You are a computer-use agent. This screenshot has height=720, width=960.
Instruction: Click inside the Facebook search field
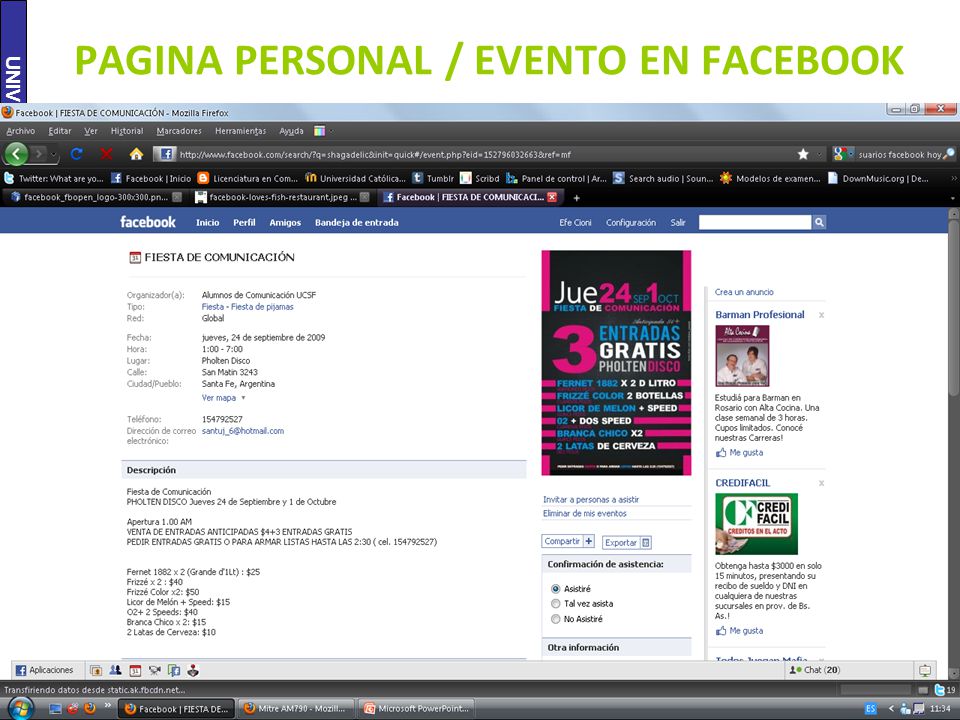pyautogui.click(x=755, y=222)
